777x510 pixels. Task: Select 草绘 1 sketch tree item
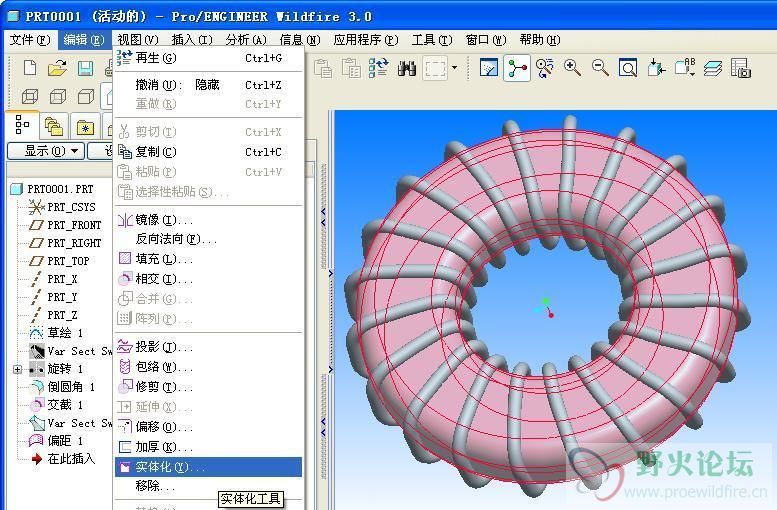56,333
